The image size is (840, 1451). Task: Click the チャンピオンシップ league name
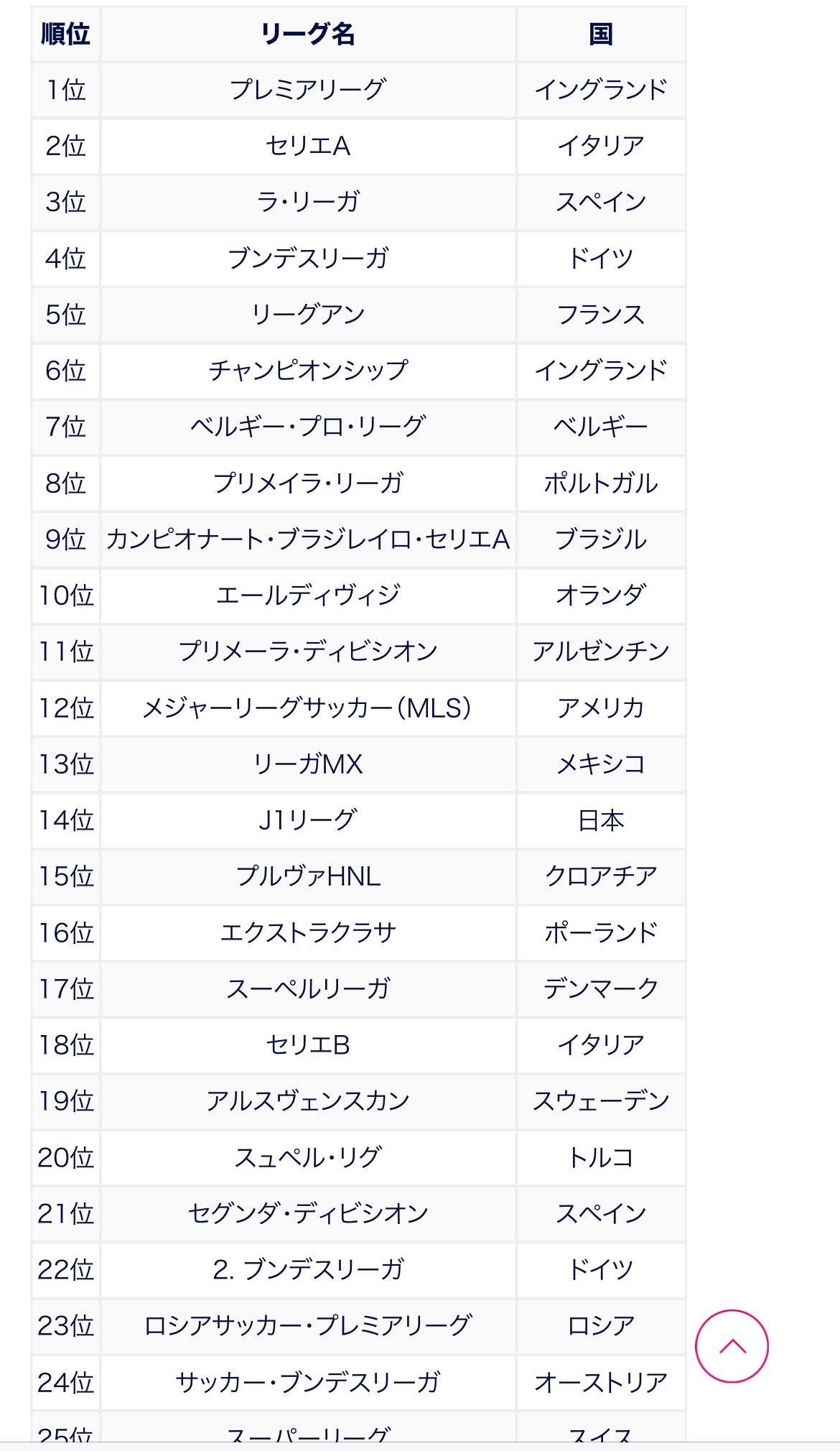coord(308,370)
